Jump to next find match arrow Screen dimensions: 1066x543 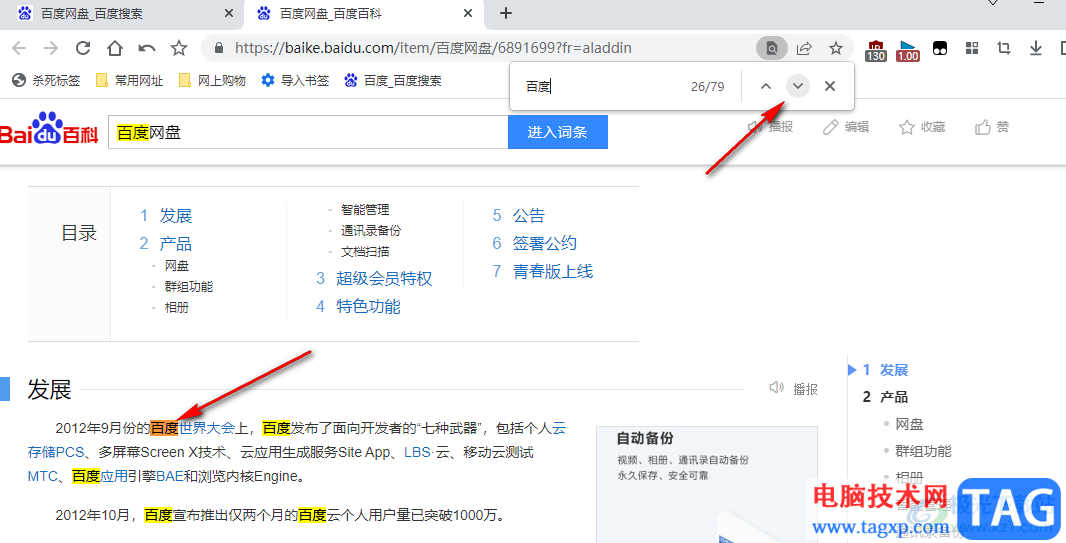[797, 86]
